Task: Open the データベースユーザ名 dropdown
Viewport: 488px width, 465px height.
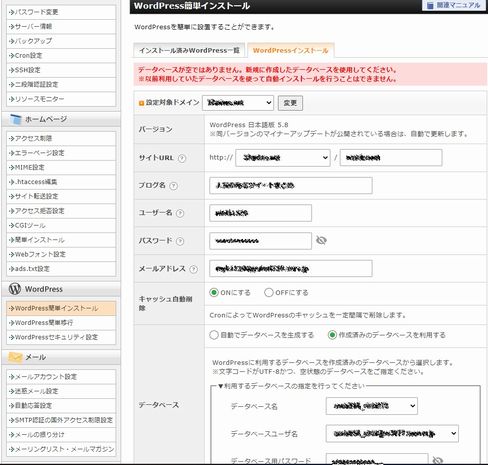Action: pyautogui.click(x=392, y=433)
